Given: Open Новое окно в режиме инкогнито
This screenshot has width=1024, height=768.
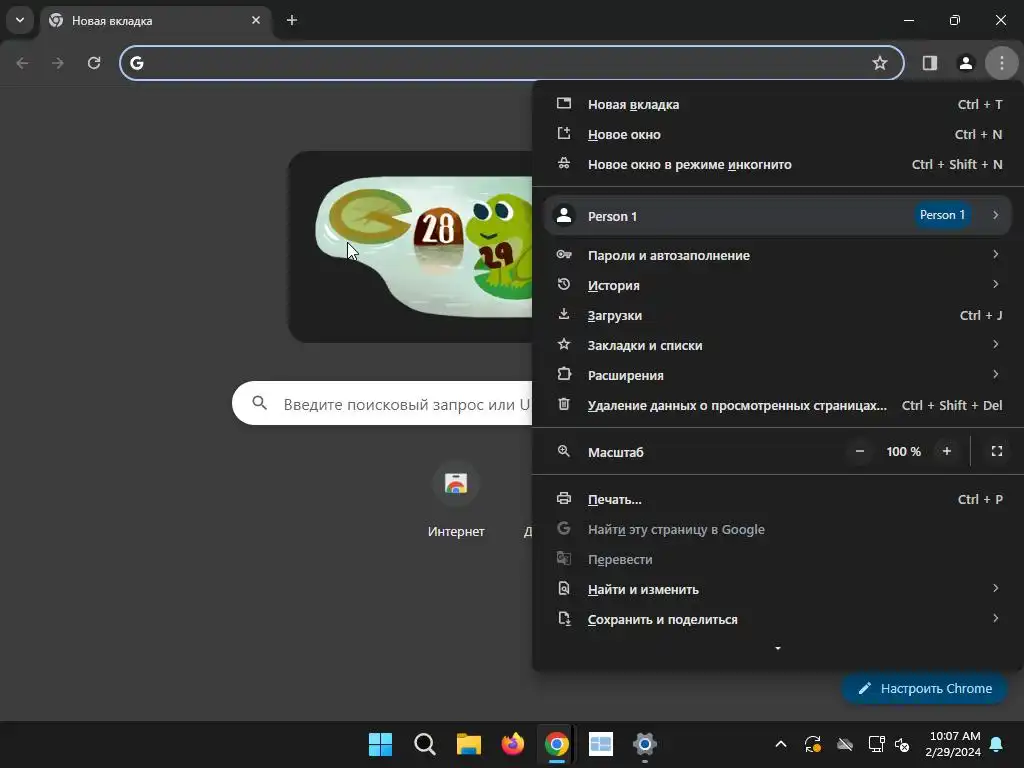Looking at the screenshot, I should 778,165.
